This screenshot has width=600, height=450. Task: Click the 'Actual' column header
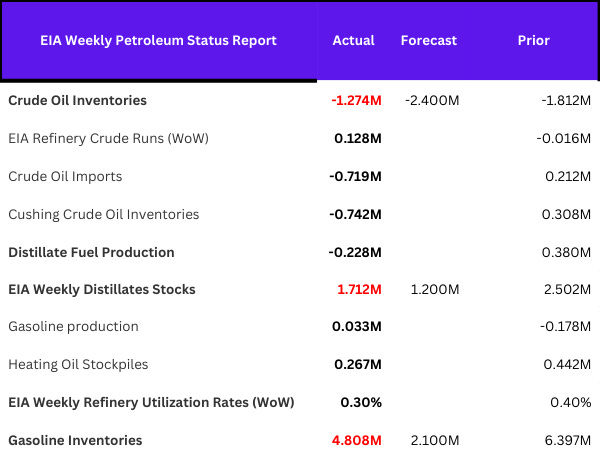[x=354, y=41]
